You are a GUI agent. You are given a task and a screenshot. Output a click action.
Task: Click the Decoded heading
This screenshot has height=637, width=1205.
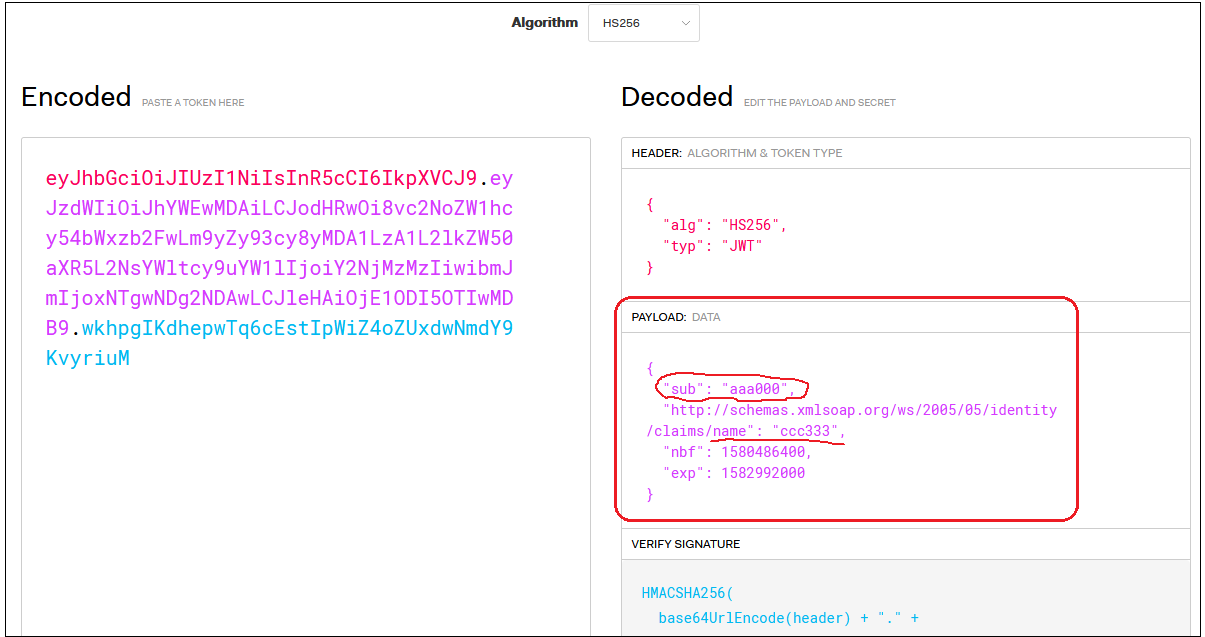coord(677,97)
